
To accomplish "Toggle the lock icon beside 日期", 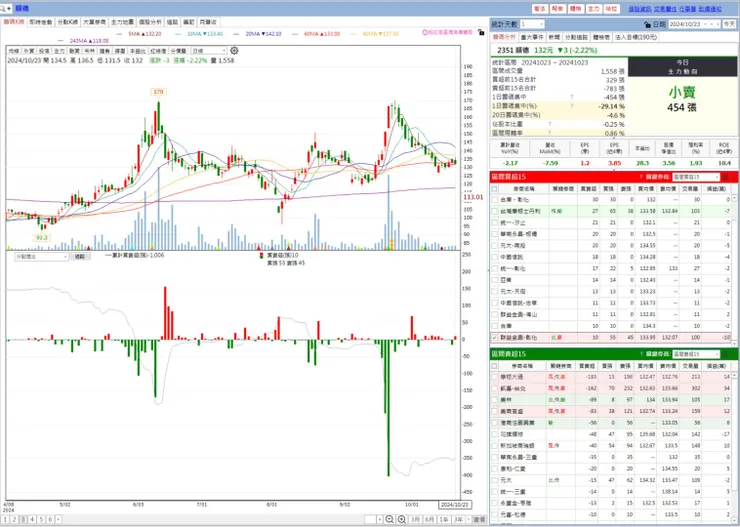I will (647, 24).
